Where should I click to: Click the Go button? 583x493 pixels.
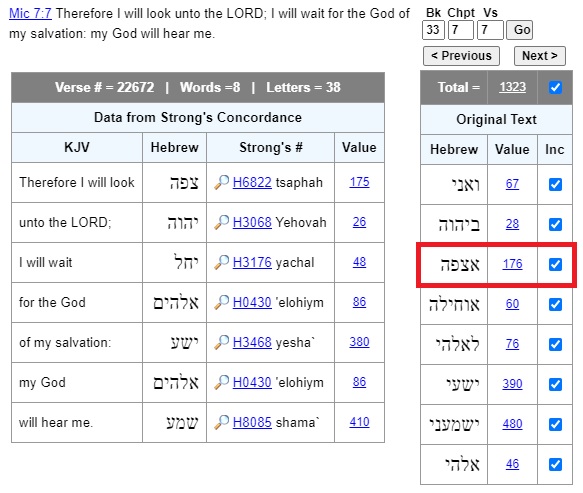point(520,30)
